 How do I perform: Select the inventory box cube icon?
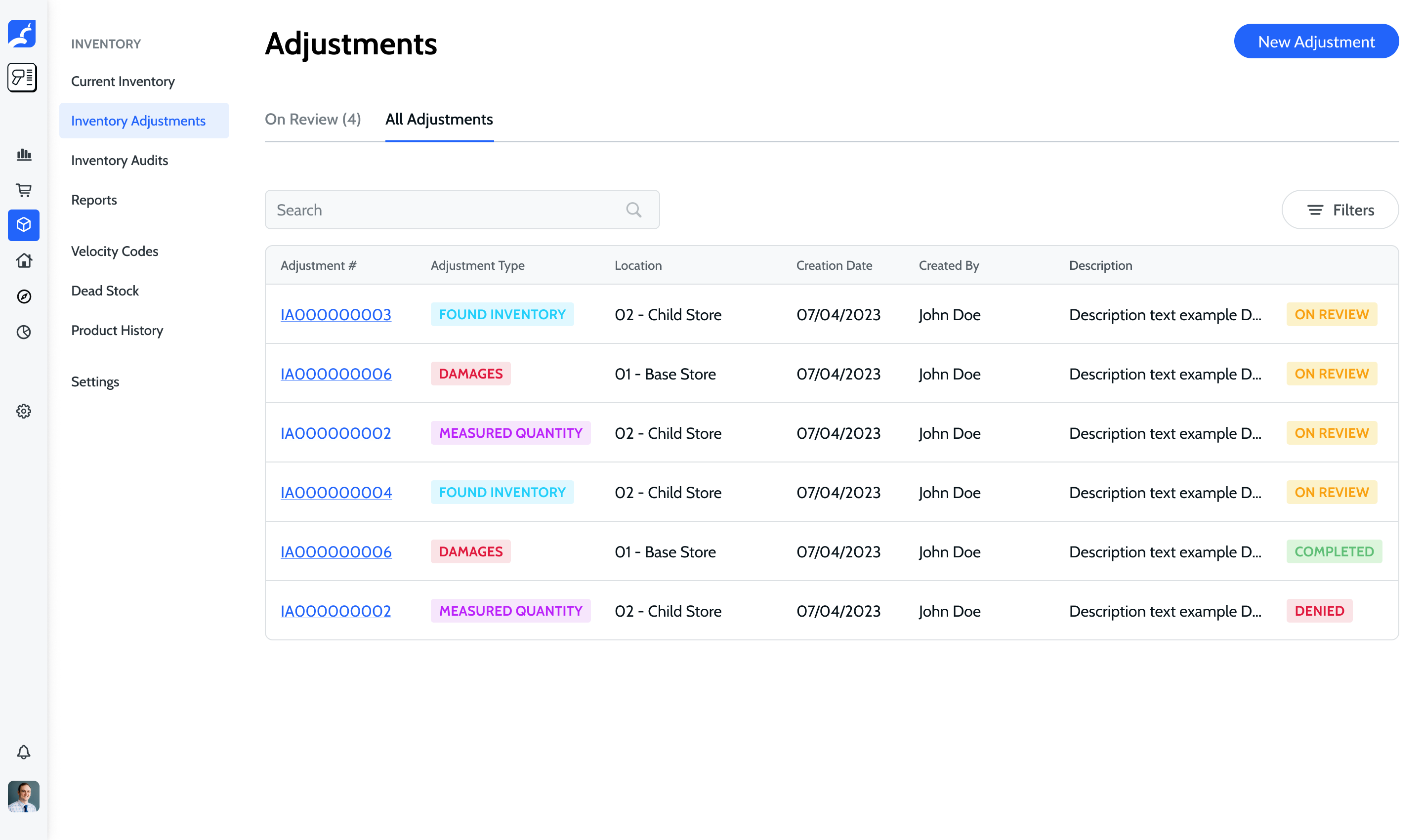click(24, 225)
